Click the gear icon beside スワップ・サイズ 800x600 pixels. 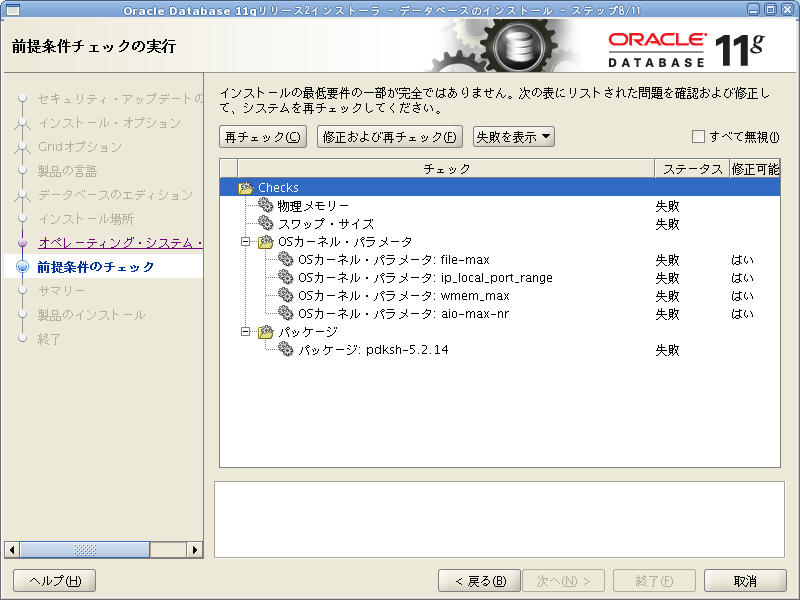(265, 223)
